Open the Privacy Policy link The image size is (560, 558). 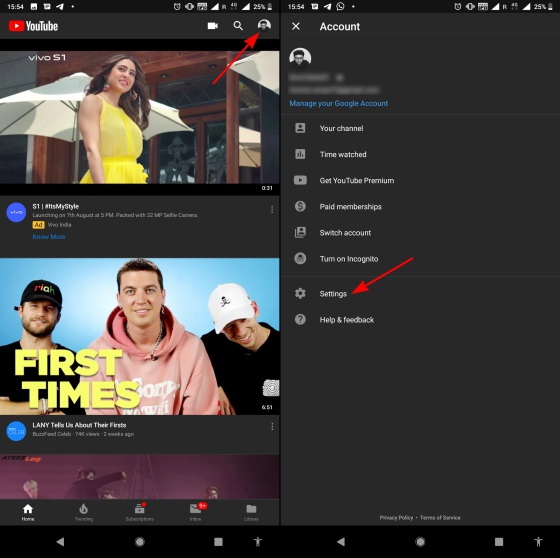[396, 518]
